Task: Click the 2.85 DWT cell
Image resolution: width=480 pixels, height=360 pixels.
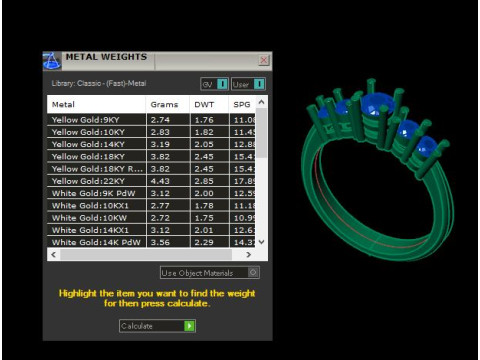Action: [x=210, y=181]
